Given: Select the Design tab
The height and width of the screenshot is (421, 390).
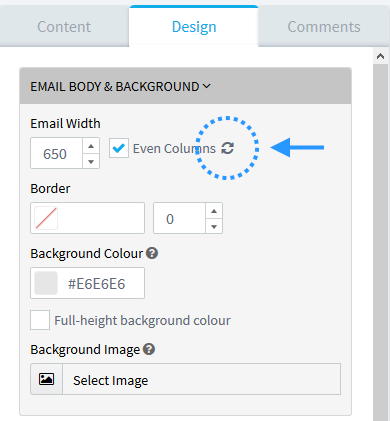Looking at the screenshot, I should pos(194,27).
